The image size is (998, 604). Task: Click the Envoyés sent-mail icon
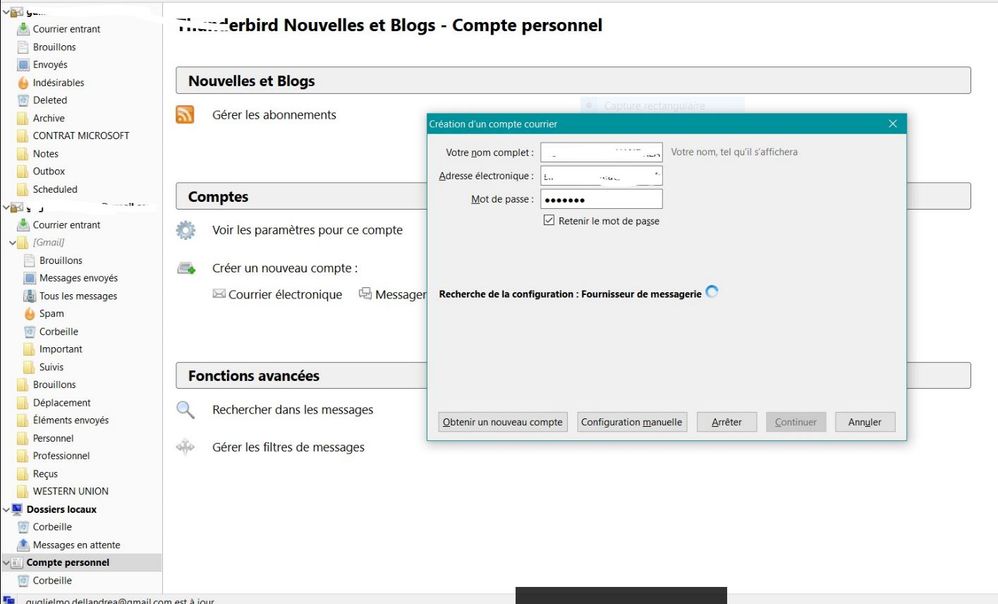23,65
